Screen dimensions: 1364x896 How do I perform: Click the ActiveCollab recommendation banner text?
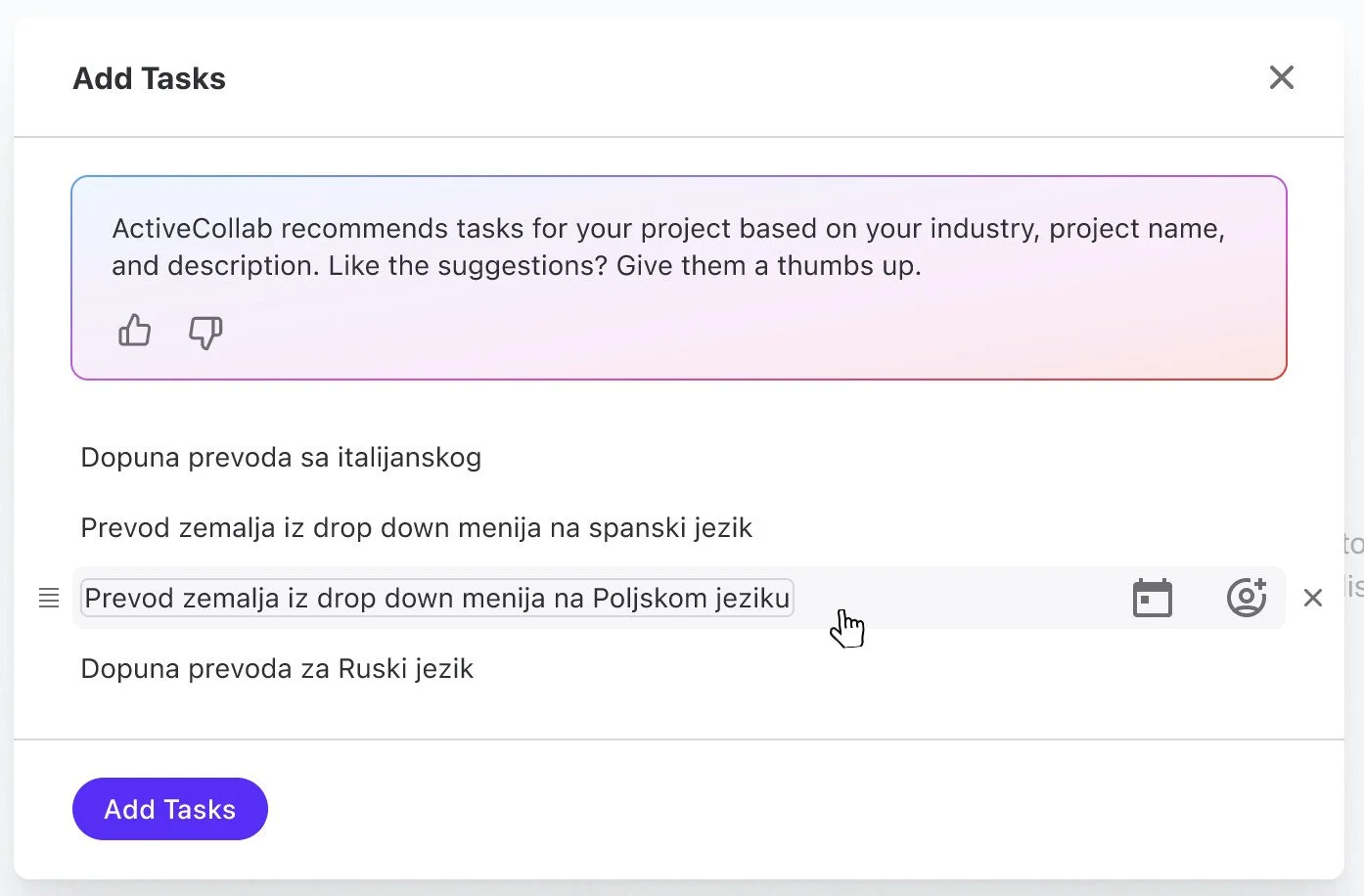tap(667, 229)
